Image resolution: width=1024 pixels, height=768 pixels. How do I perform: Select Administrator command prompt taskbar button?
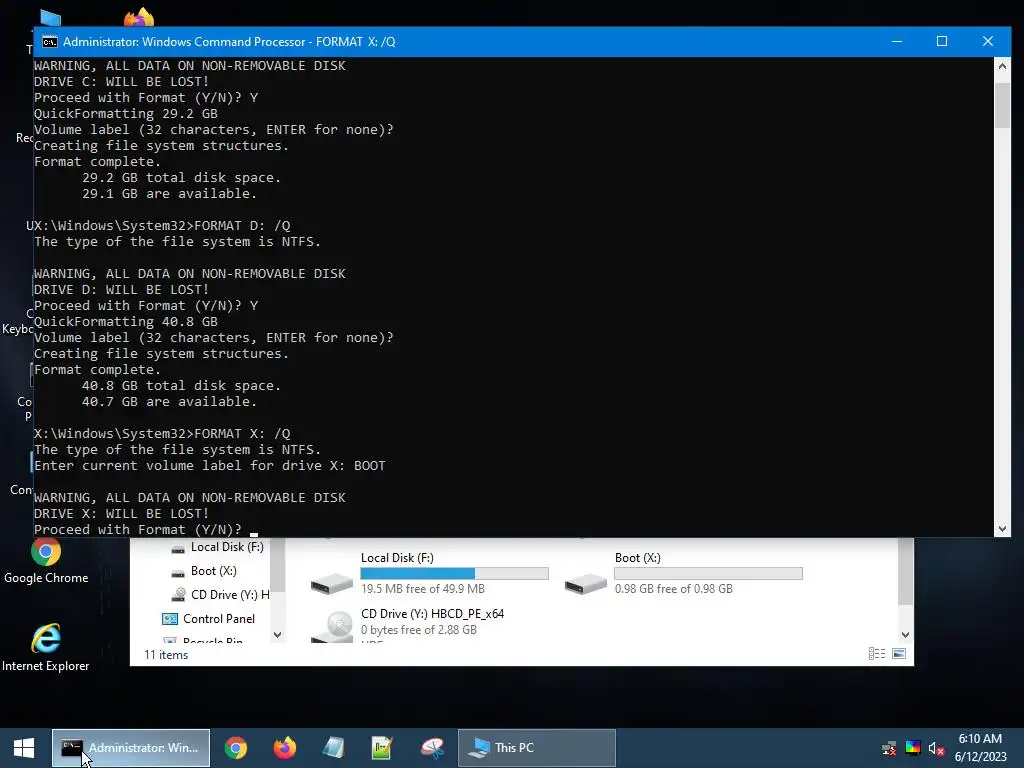[x=131, y=748]
